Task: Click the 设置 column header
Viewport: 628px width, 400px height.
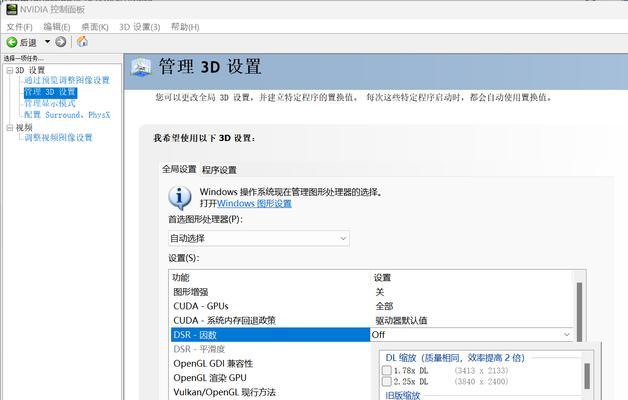Action: coord(382,277)
